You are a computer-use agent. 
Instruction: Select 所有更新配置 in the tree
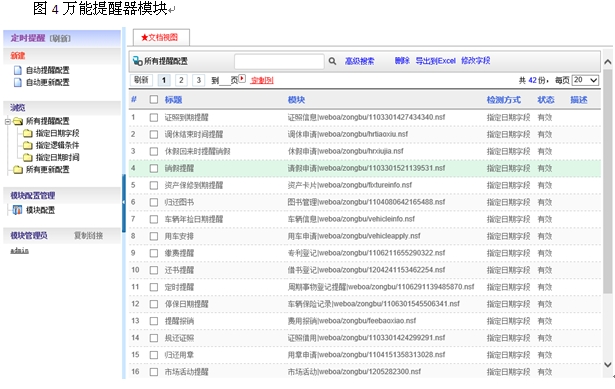point(47,170)
